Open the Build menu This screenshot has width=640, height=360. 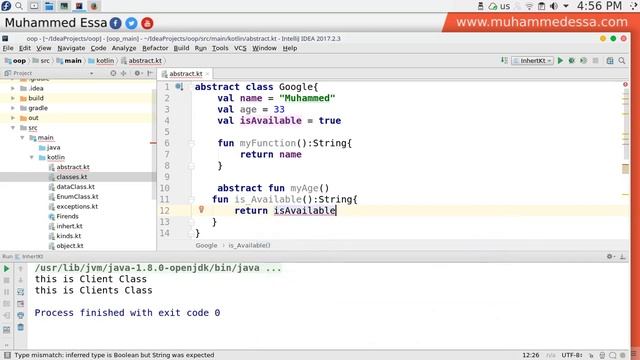(x=181, y=48)
